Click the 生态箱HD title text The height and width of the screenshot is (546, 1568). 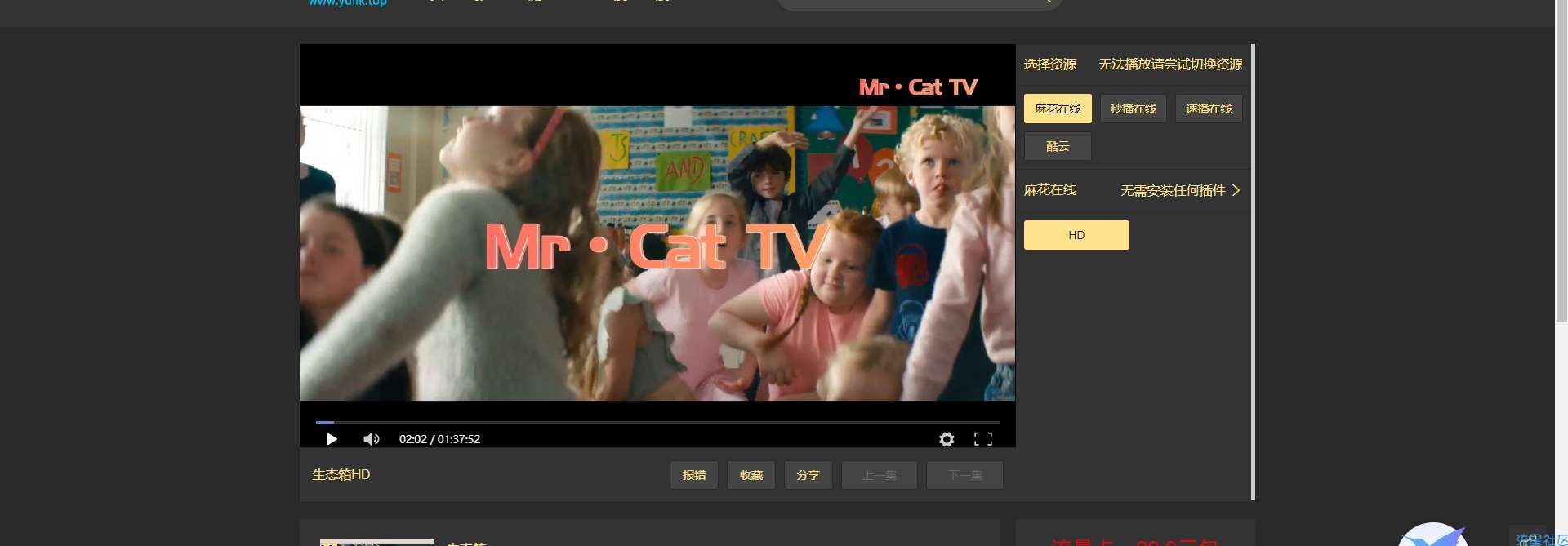pyautogui.click(x=341, y=474)
